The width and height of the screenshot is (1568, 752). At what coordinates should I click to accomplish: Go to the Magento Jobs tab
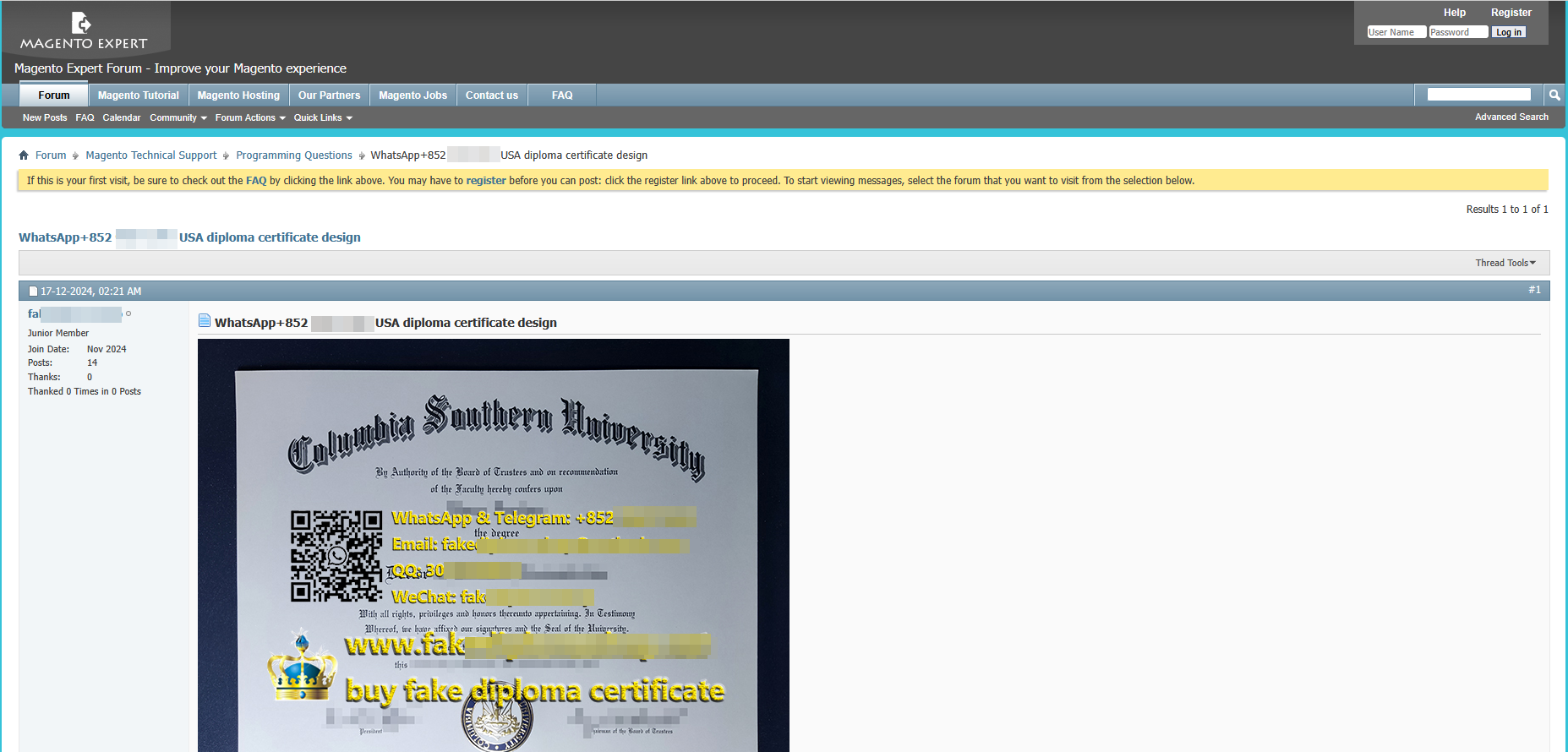(413, 95)
